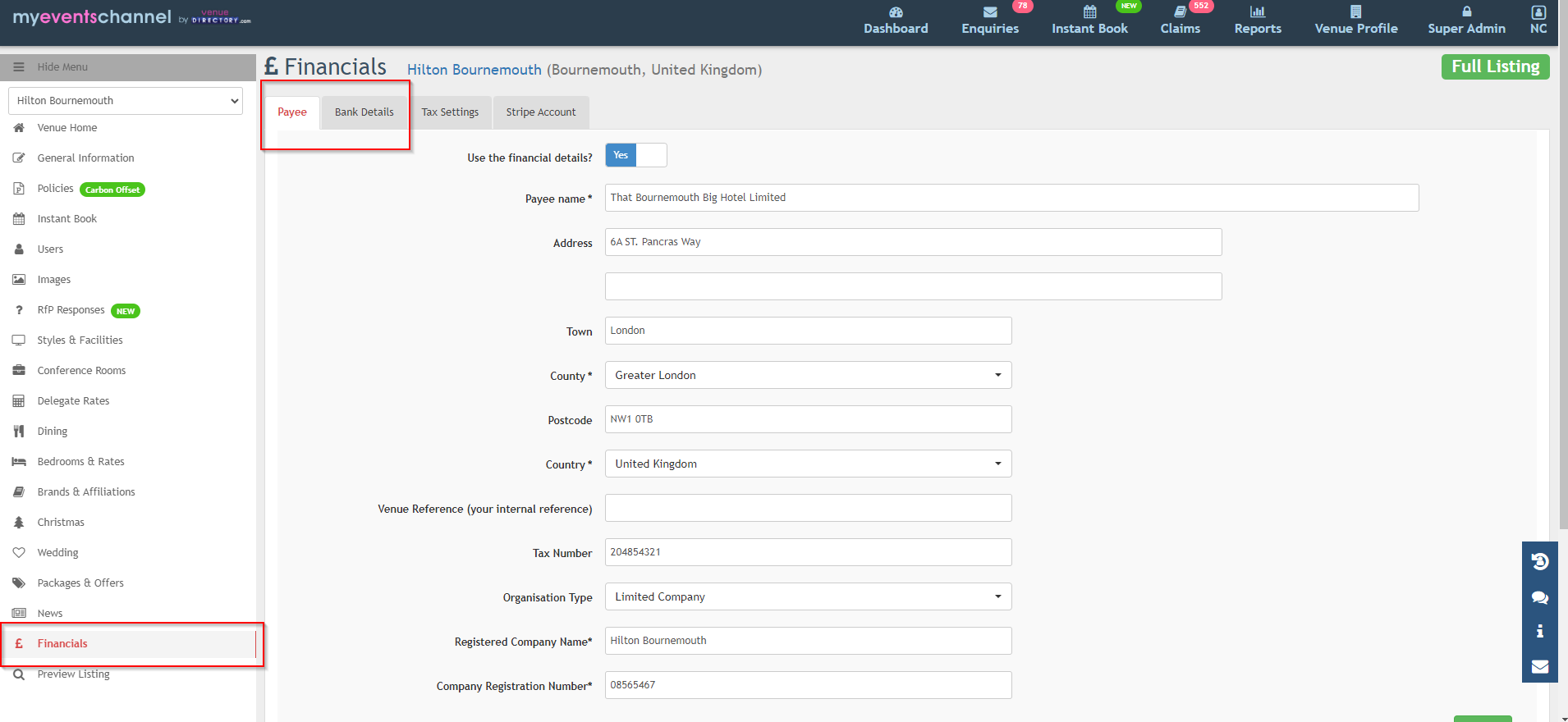The height and width of the screenshot is (722, 1568).
Task: Open Claims in top navigation
Action: 1180,21
